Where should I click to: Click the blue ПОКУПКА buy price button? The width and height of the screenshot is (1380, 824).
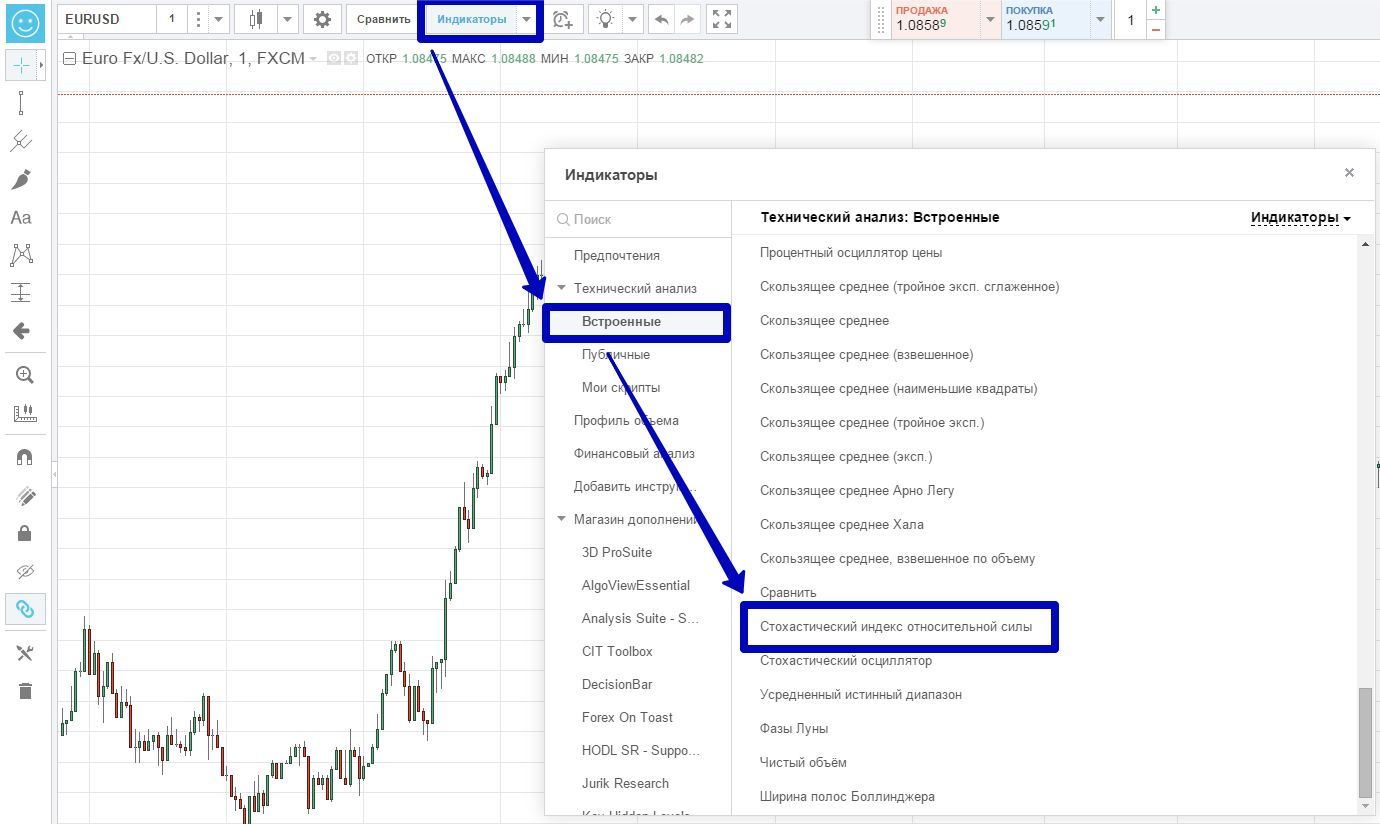pos(1044,19)
